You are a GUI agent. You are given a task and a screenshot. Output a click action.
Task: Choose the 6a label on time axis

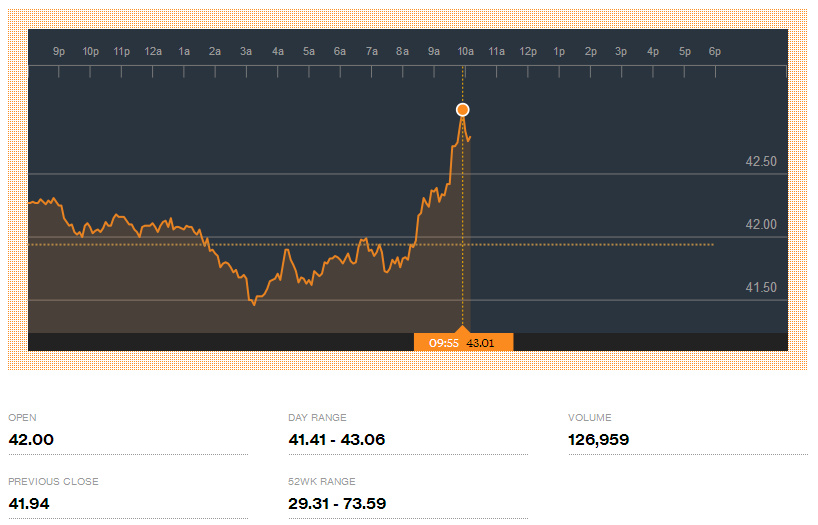pyautogui.click(x=340, y=51)
